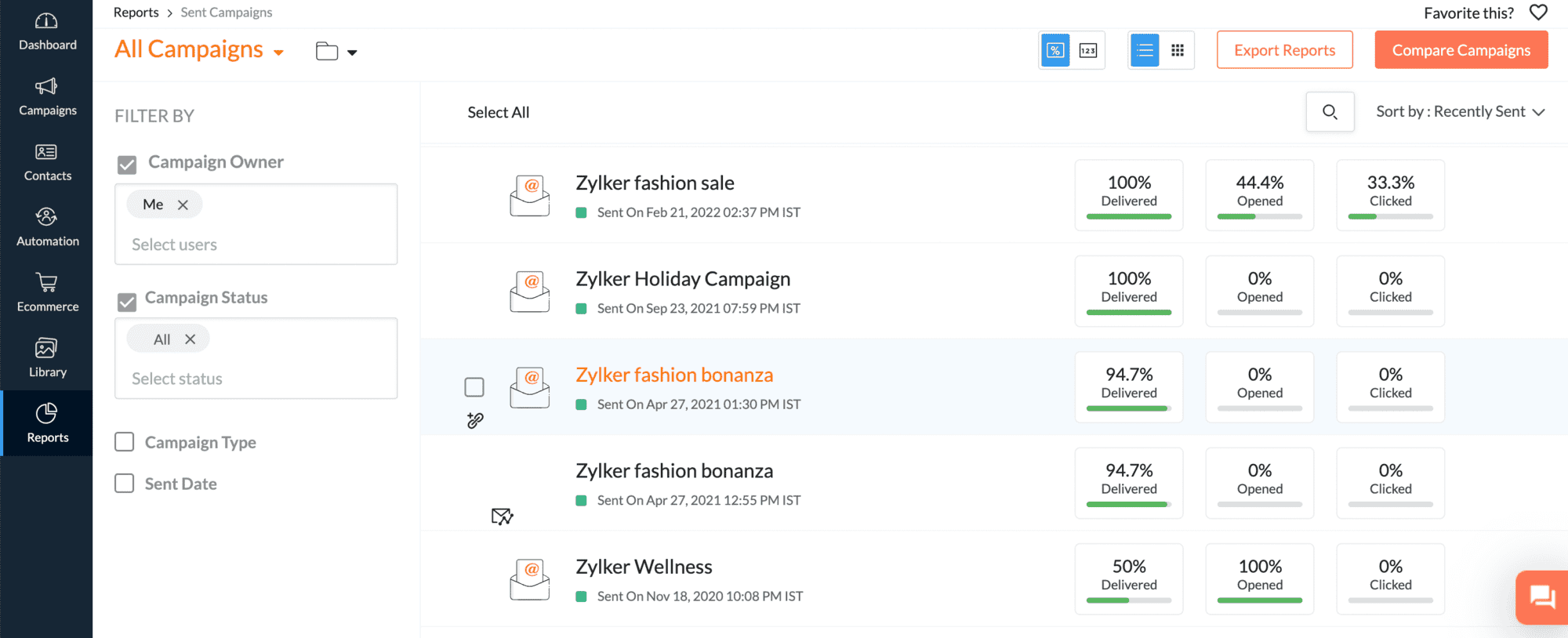Image resolution: width=1568 pixels, height=638 pixels.
Task: Go to Automation in sidebar
Action: (x=47, y=227)
